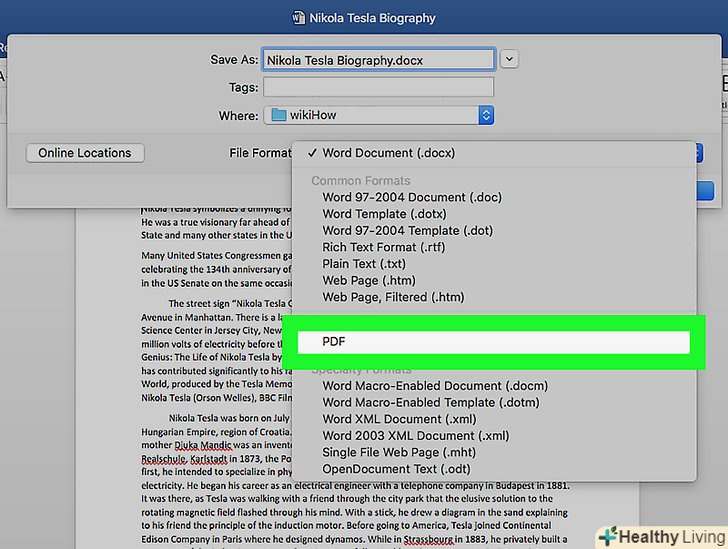Click the blue Save button at dialog edge

(x=705, y=191)
